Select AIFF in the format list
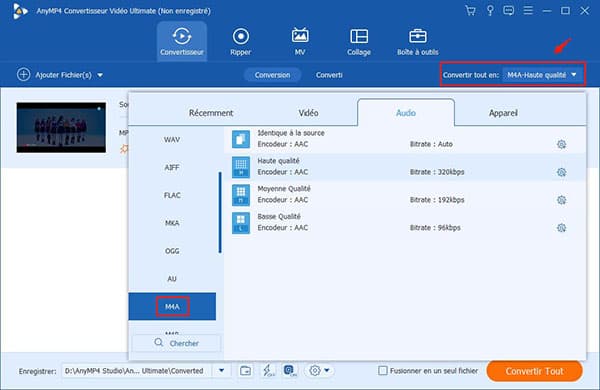This screenshot has height=390, width=600. 172,167
